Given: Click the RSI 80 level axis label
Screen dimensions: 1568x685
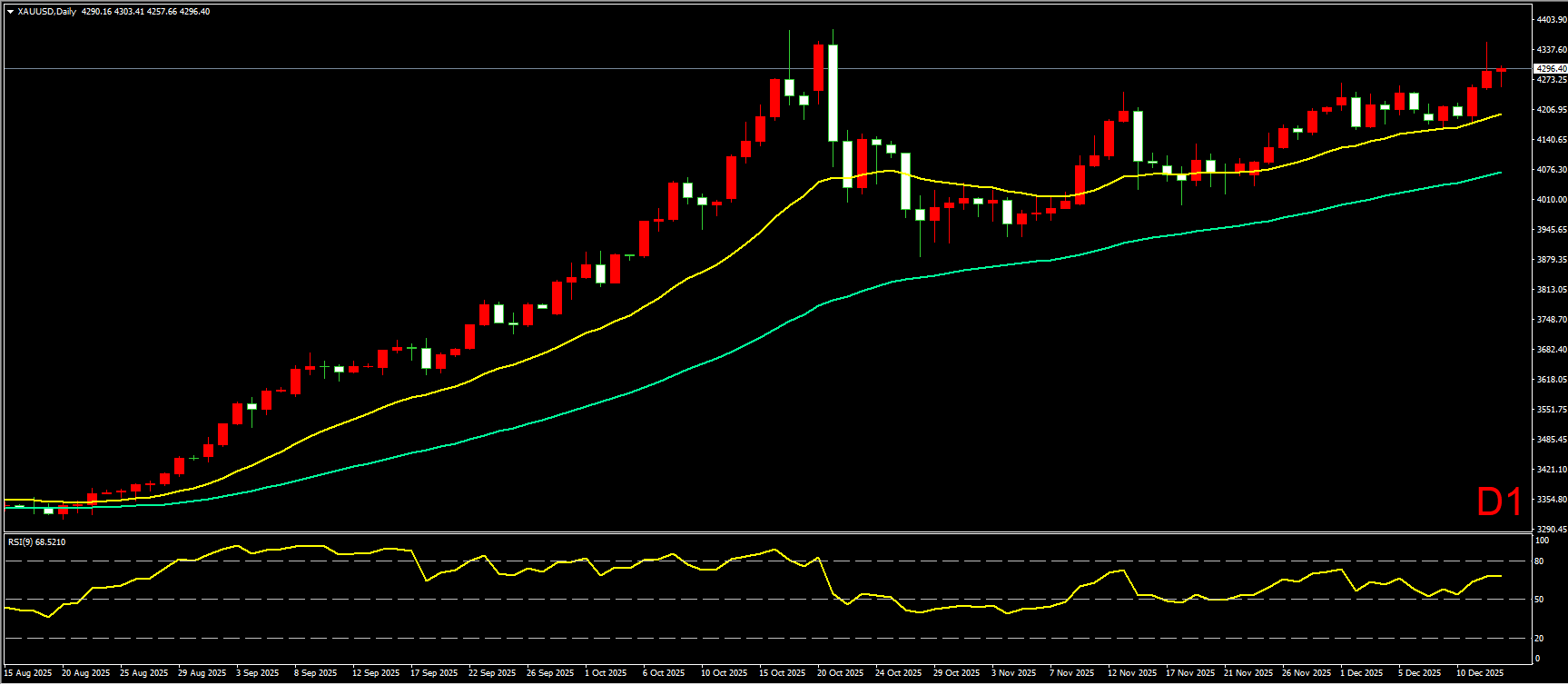Looking at the screenshot, I should 1539,561.
